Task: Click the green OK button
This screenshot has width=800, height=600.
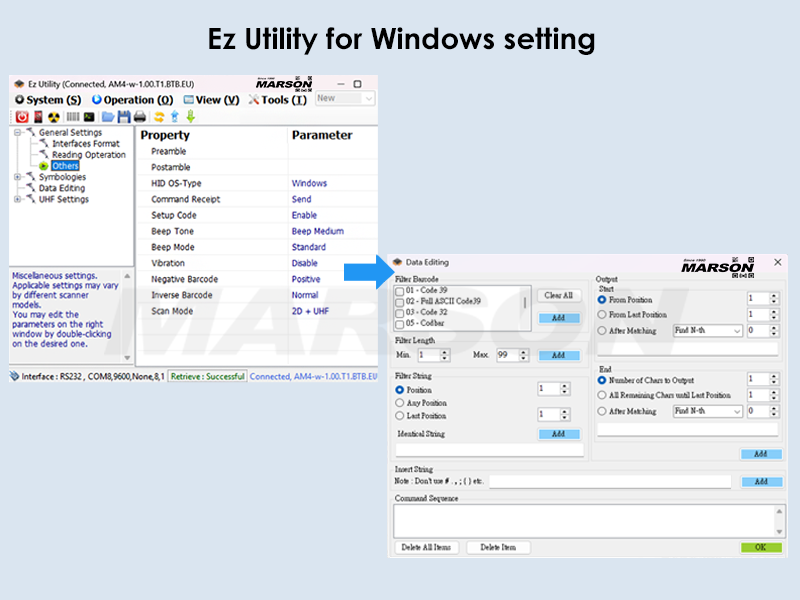Action: [x=761, y=547]
